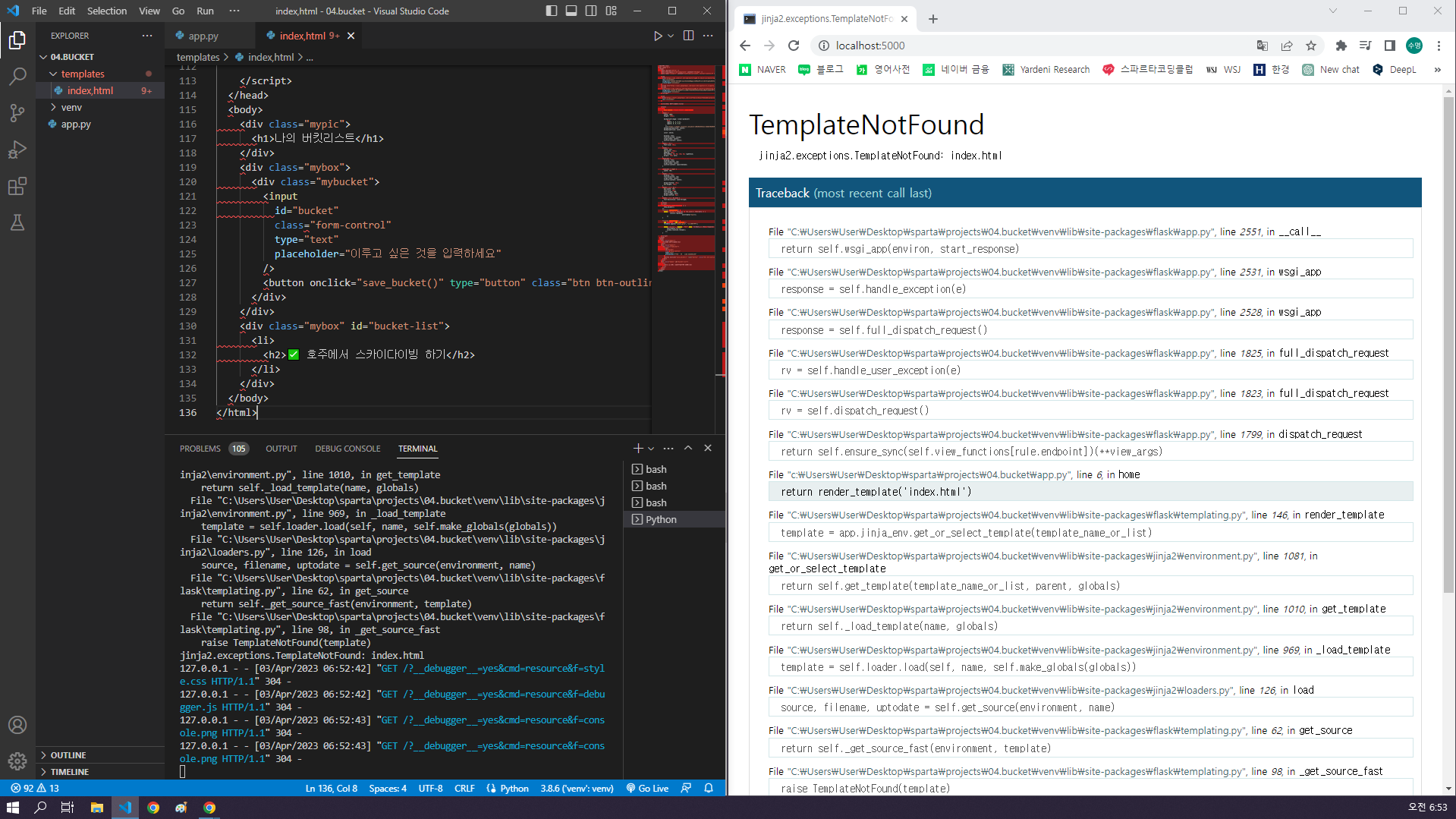
Task: Open File Explorer from Windows taskbar
Action: pos(96,808)
